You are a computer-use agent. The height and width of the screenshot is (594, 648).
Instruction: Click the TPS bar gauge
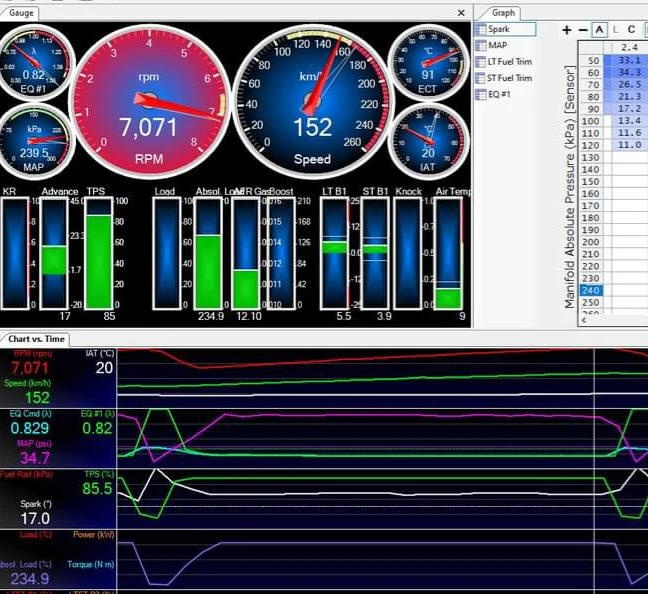(x=98, y=255)
